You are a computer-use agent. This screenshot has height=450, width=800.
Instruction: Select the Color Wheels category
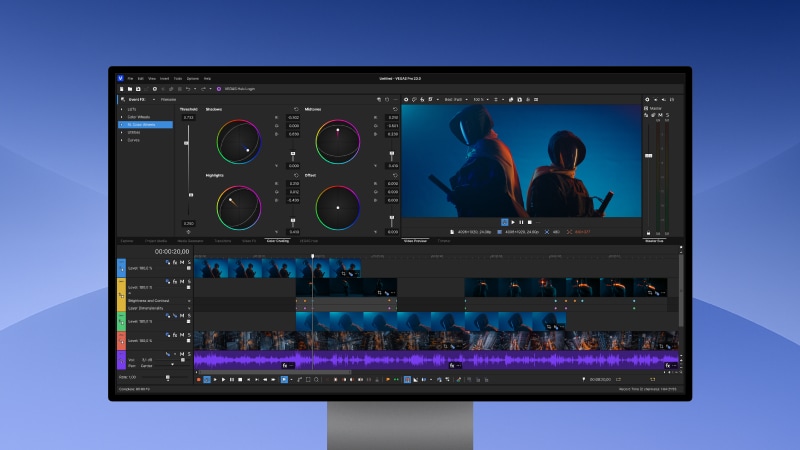click(139, 117)
